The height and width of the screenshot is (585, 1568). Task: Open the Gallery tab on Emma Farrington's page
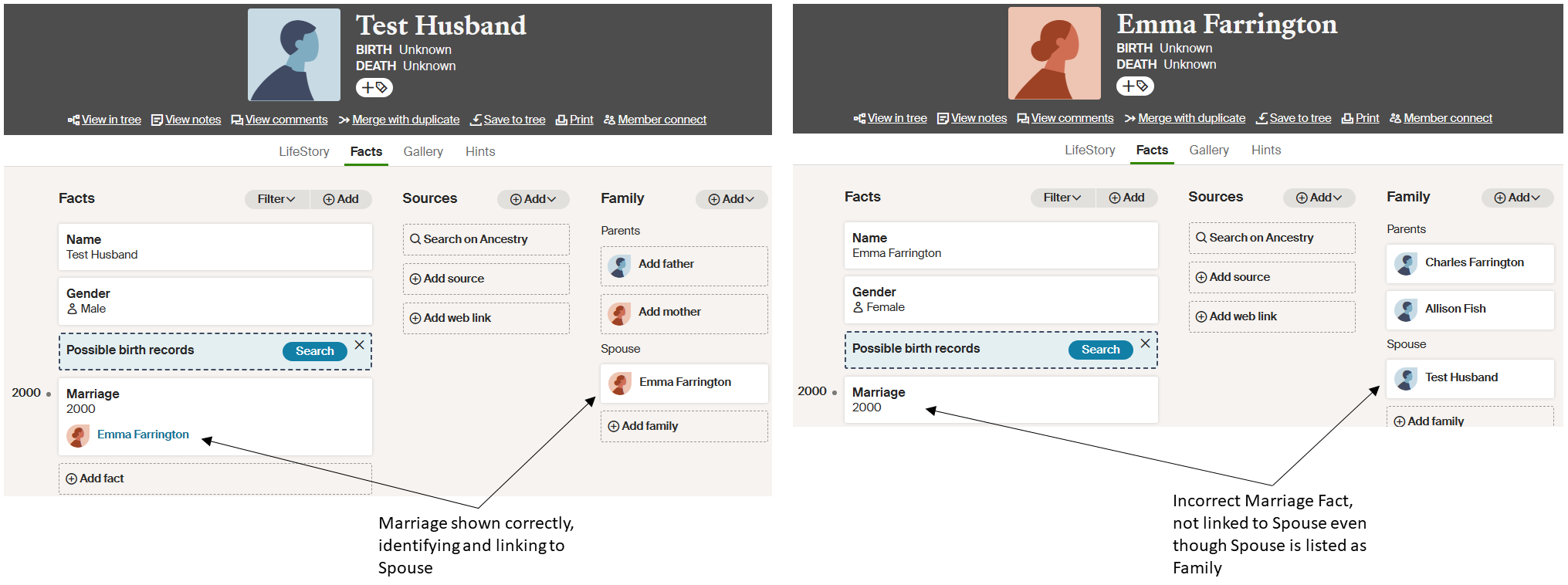point(1209,150)
